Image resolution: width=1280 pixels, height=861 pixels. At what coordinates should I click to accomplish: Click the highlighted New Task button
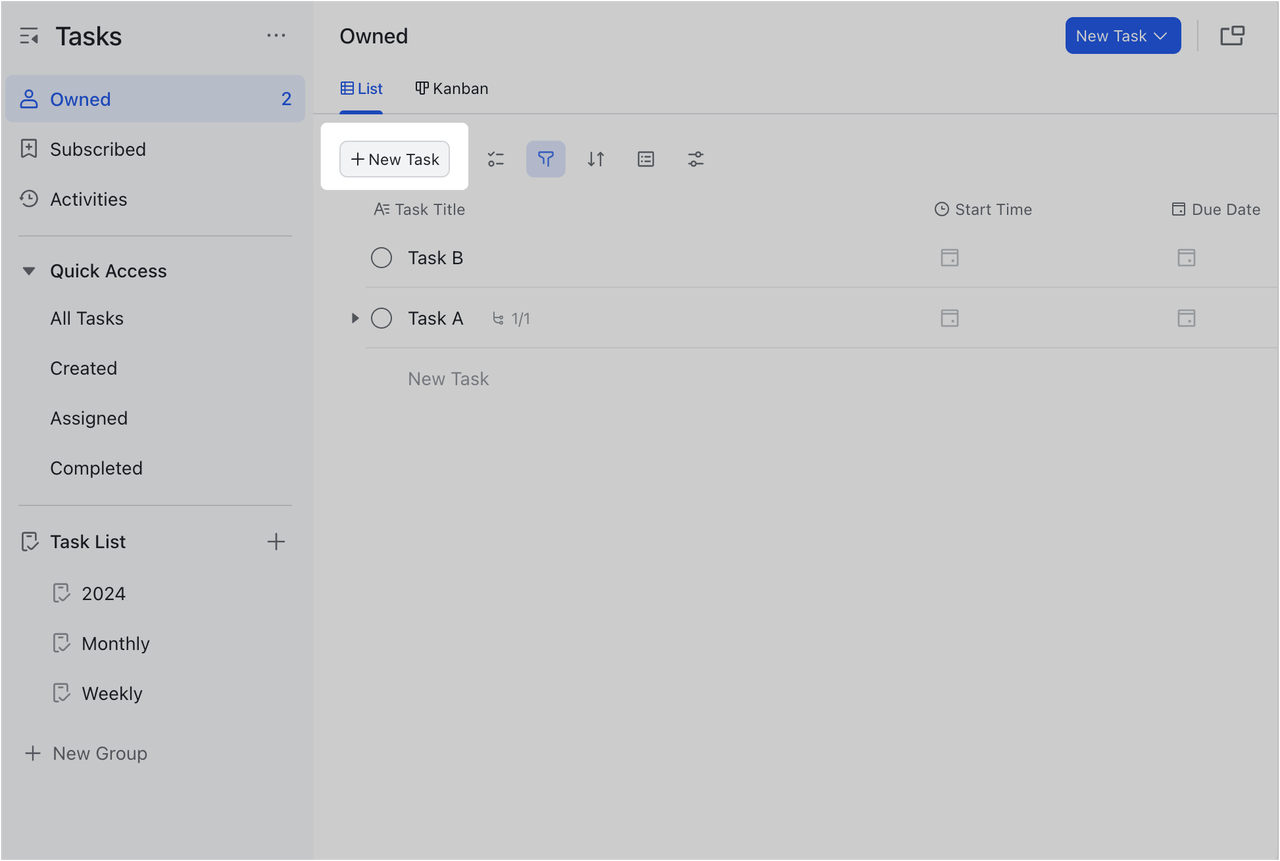(x=394, y=158)
